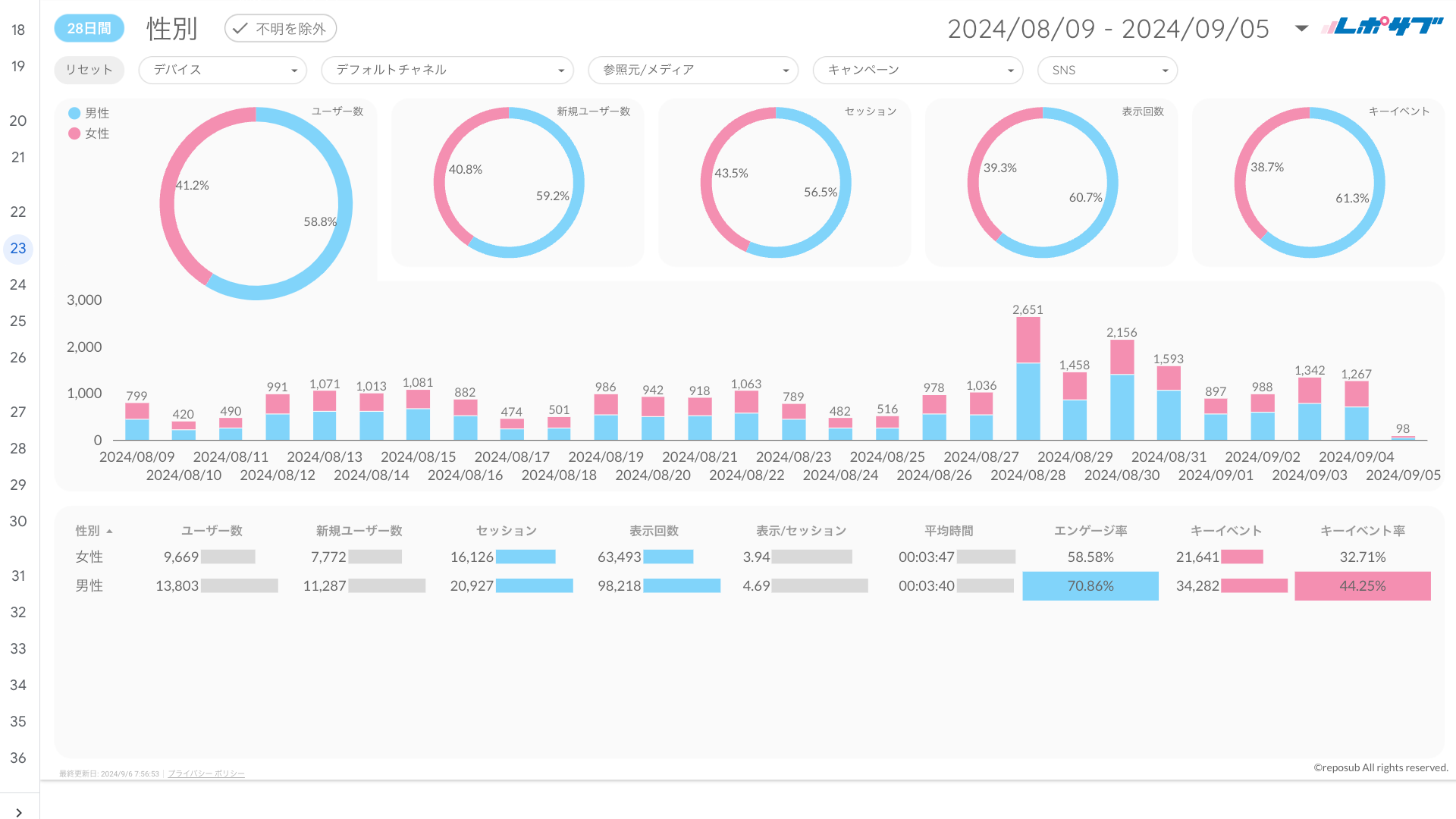Sort table by キーイベント率 column header
This screenshot has width=1456, height=819.
tap(1362, 531)
